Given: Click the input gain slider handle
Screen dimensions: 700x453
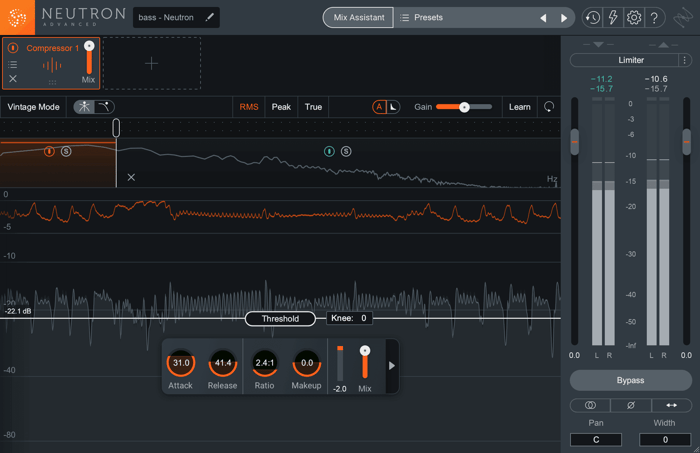Looking at the screenshot, I should click(x=575, y=142).
